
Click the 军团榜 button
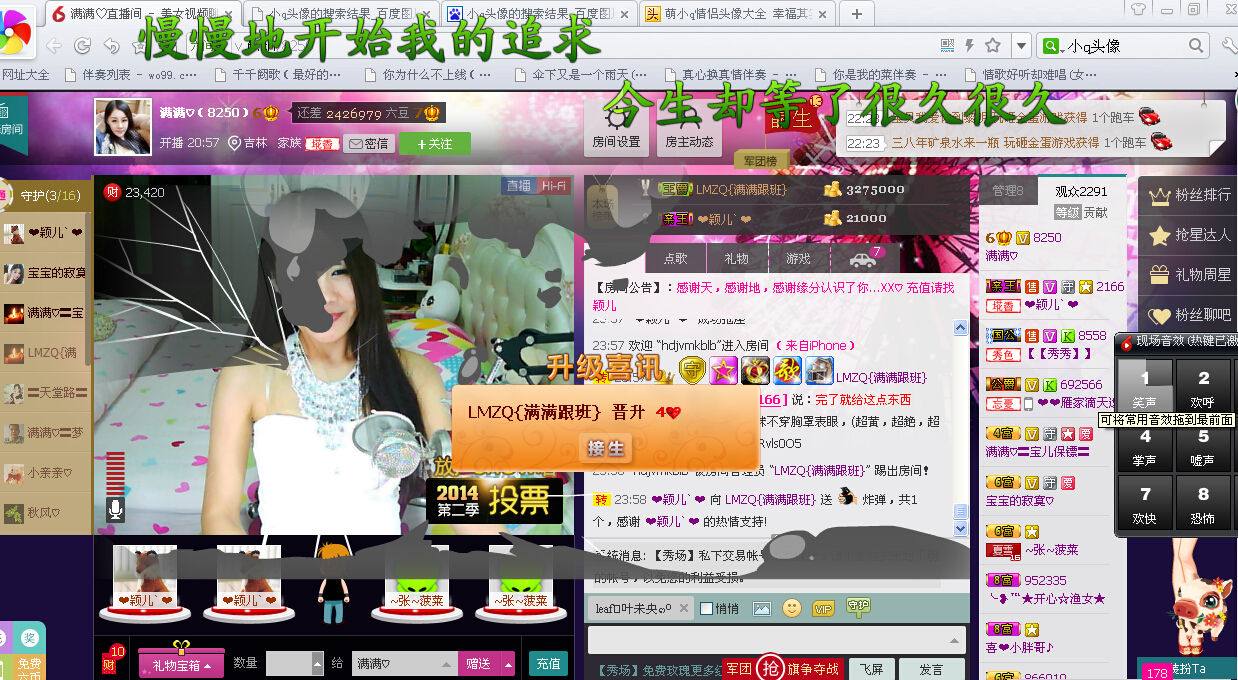(x=761, y=160)
